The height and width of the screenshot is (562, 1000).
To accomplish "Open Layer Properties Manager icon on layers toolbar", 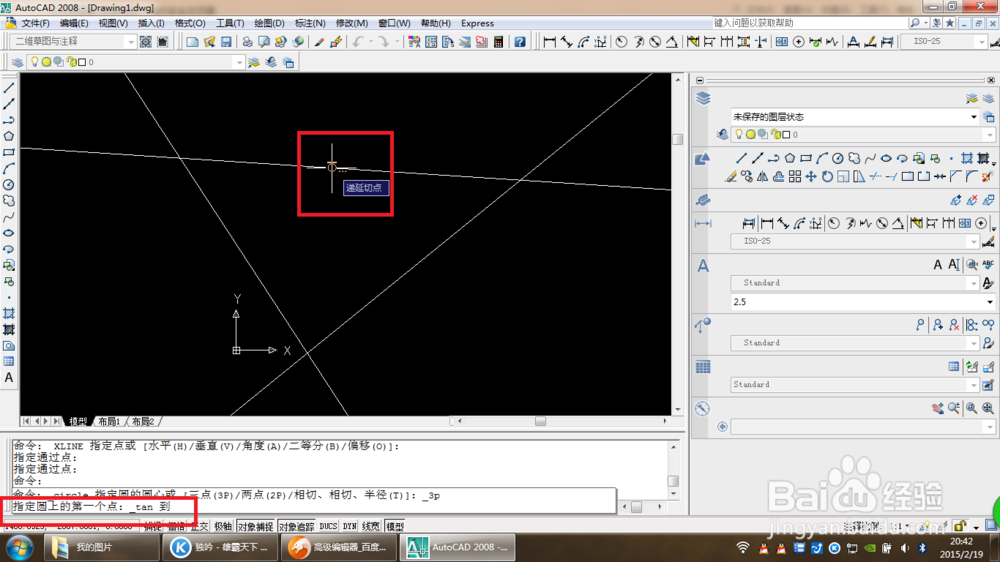I will click(17, 62).
